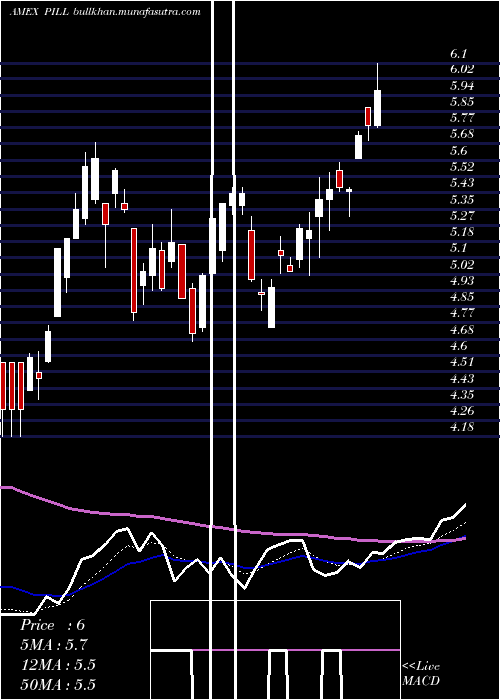Select the 6.1 price axis label
This screenshot has width=500, height=700.
coord(458,54)
